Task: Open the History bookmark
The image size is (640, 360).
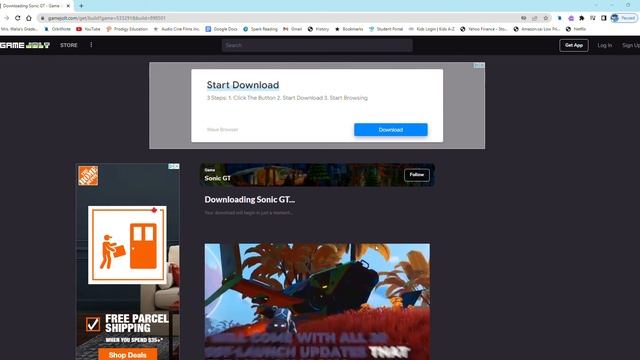Action: coord(318,29)
